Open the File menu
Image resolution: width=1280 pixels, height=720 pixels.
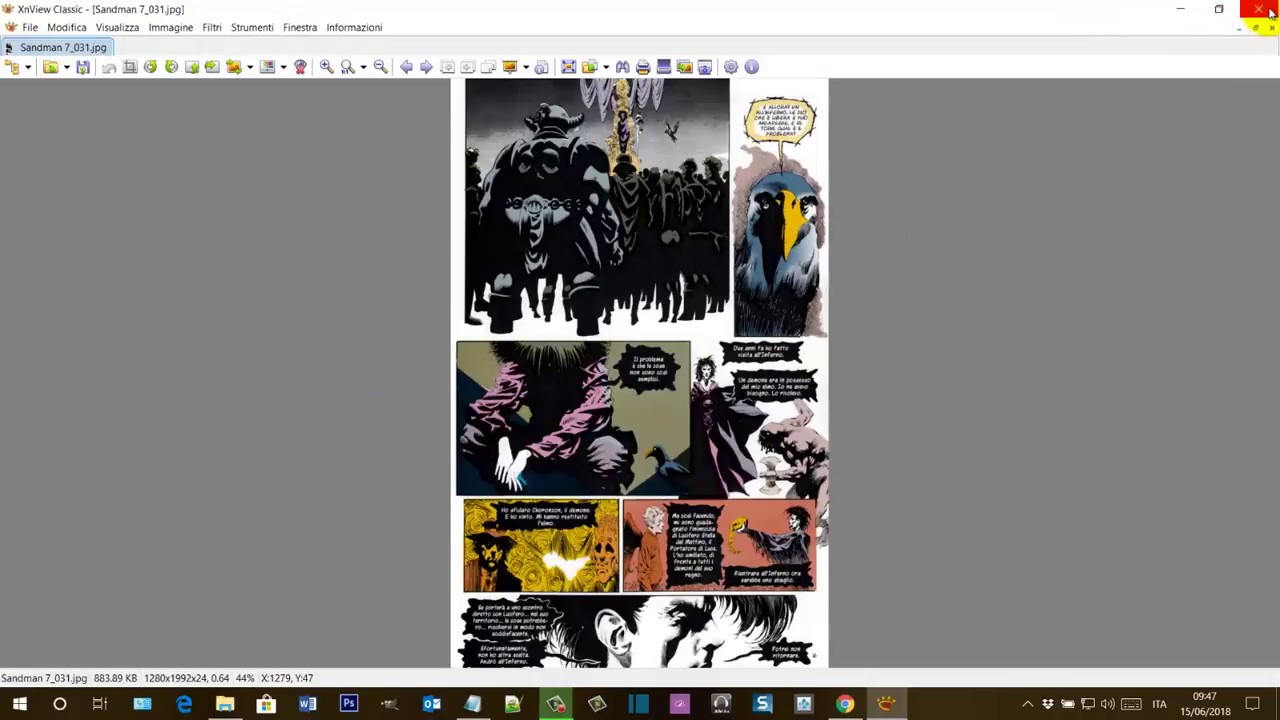click(30, 27)
